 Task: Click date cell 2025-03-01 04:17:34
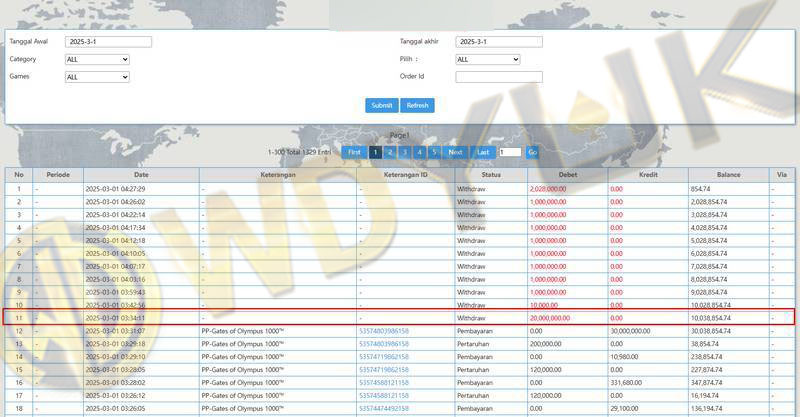click(x=115, y=228)
